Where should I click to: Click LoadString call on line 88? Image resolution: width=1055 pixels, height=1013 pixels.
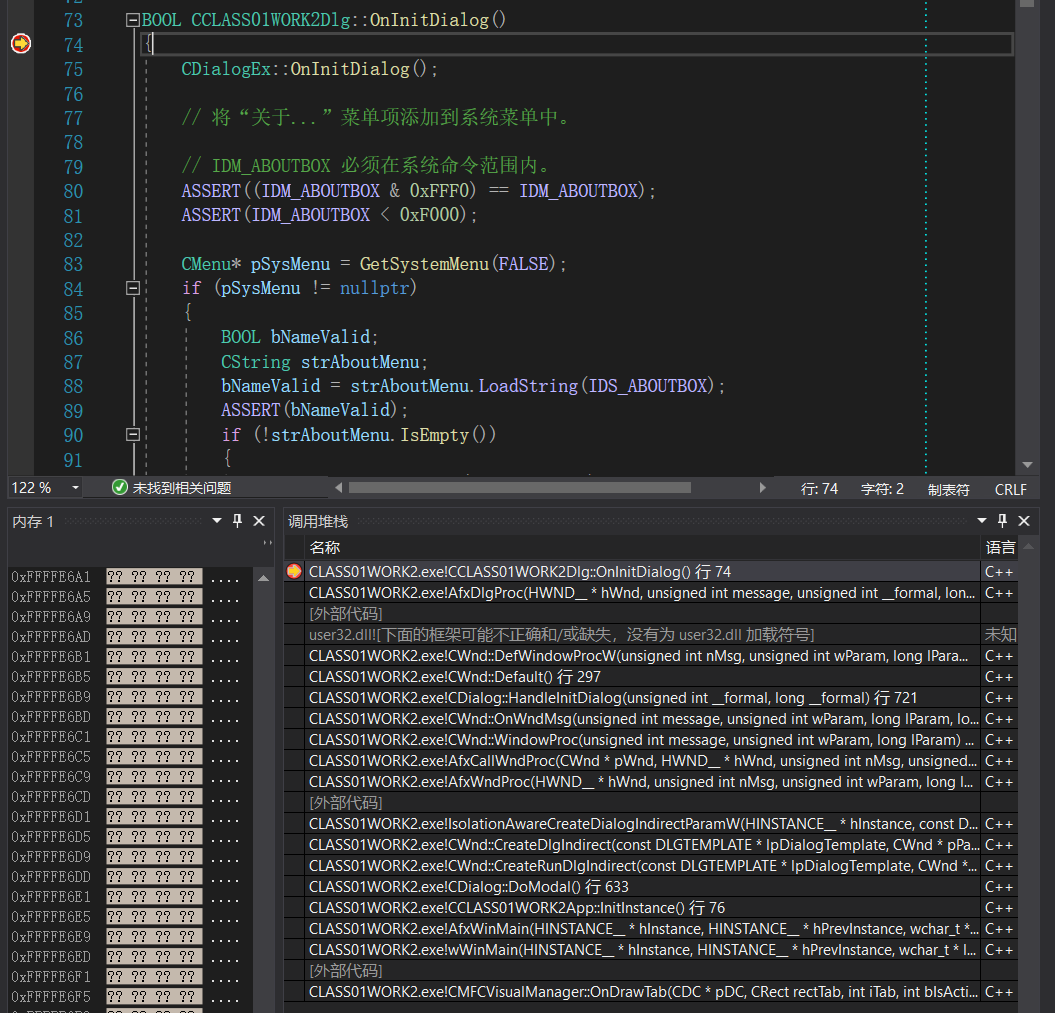[x=528, y=386]
